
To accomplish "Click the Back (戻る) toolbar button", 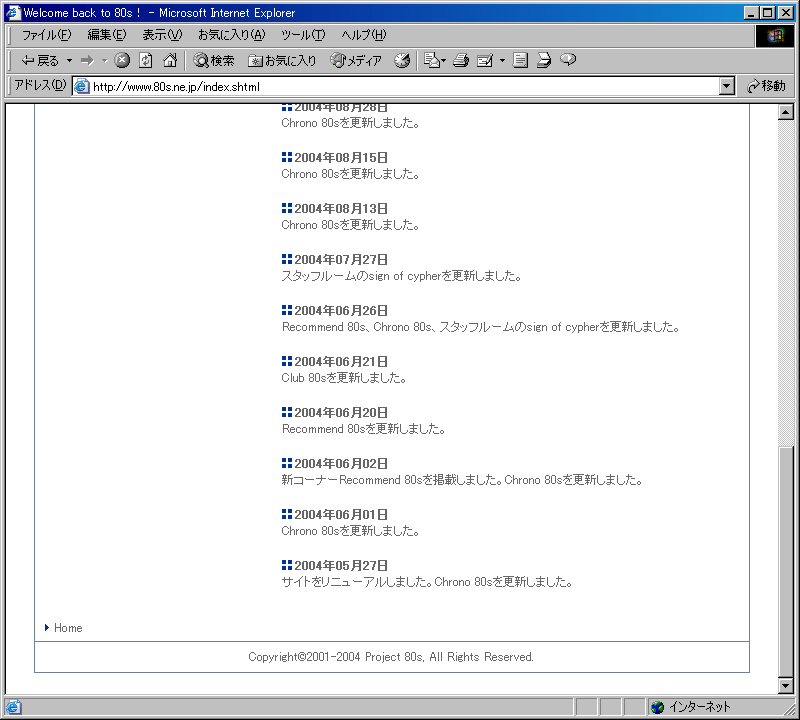I will point(39,61).
